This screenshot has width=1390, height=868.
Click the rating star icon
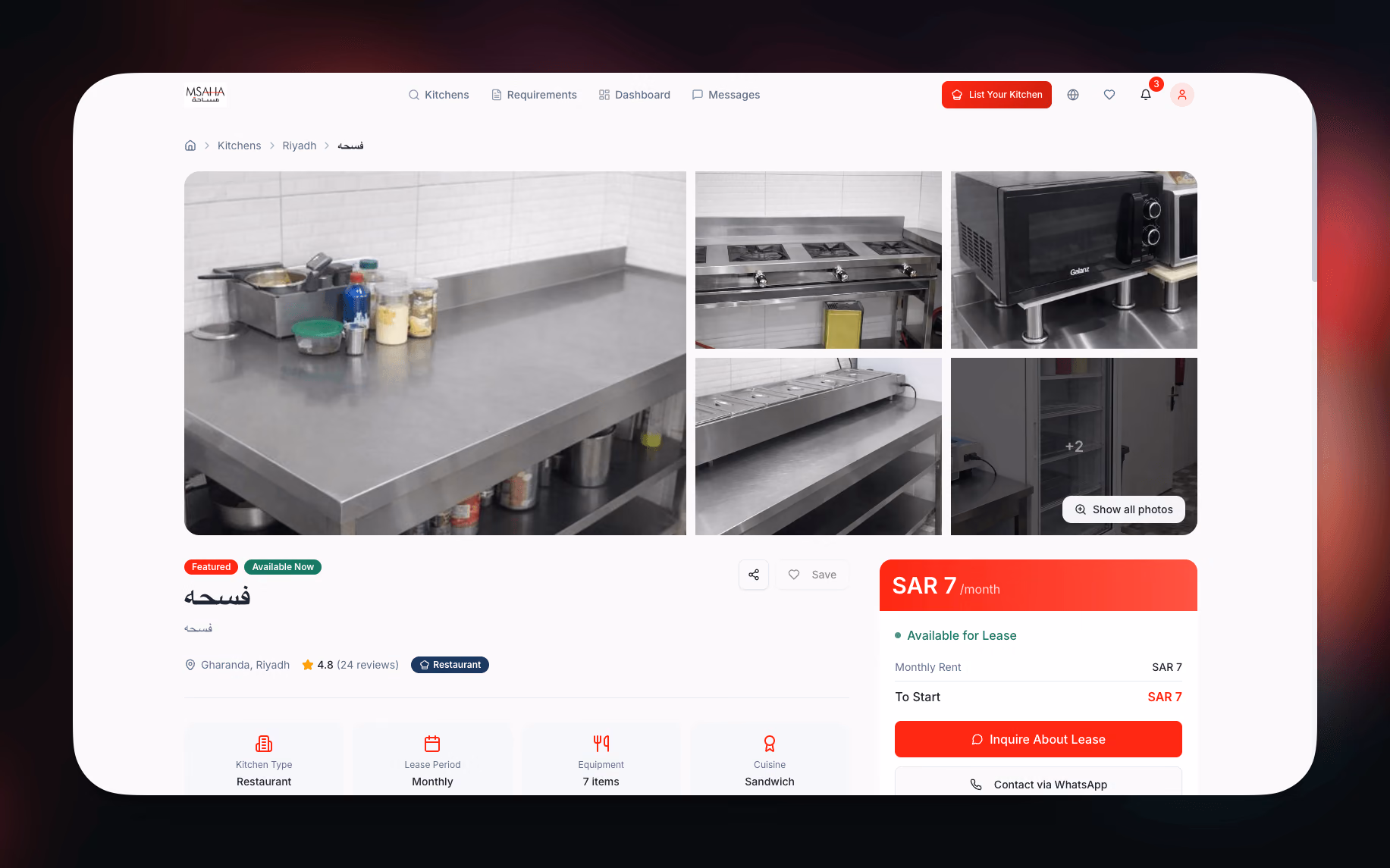(x=308, y=665)
